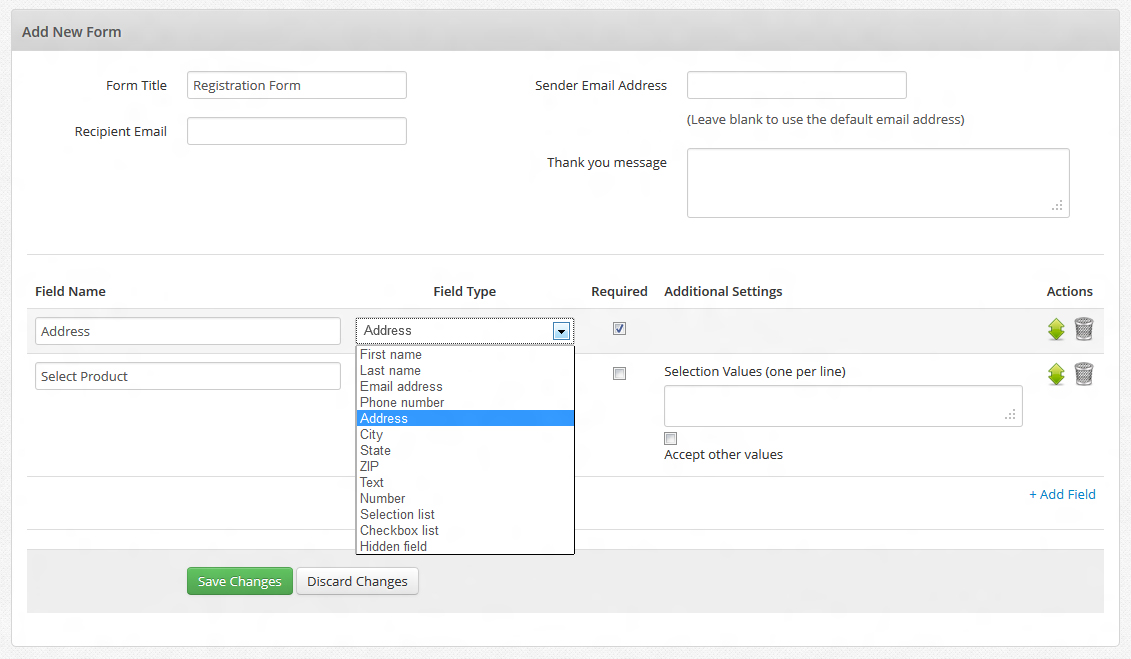1131x659 pixels.
Task: Choose Last name from field type list
Action: [465, 371]
